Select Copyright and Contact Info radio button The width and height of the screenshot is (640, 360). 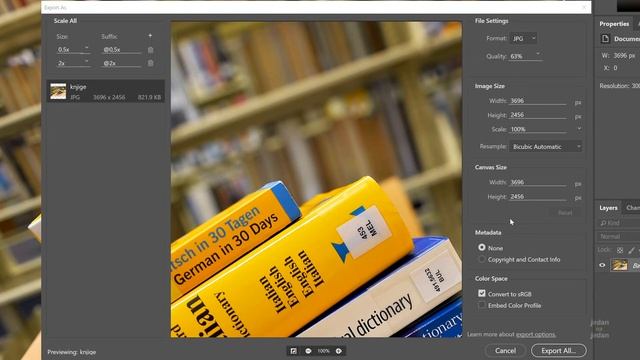tap(482, 259)
